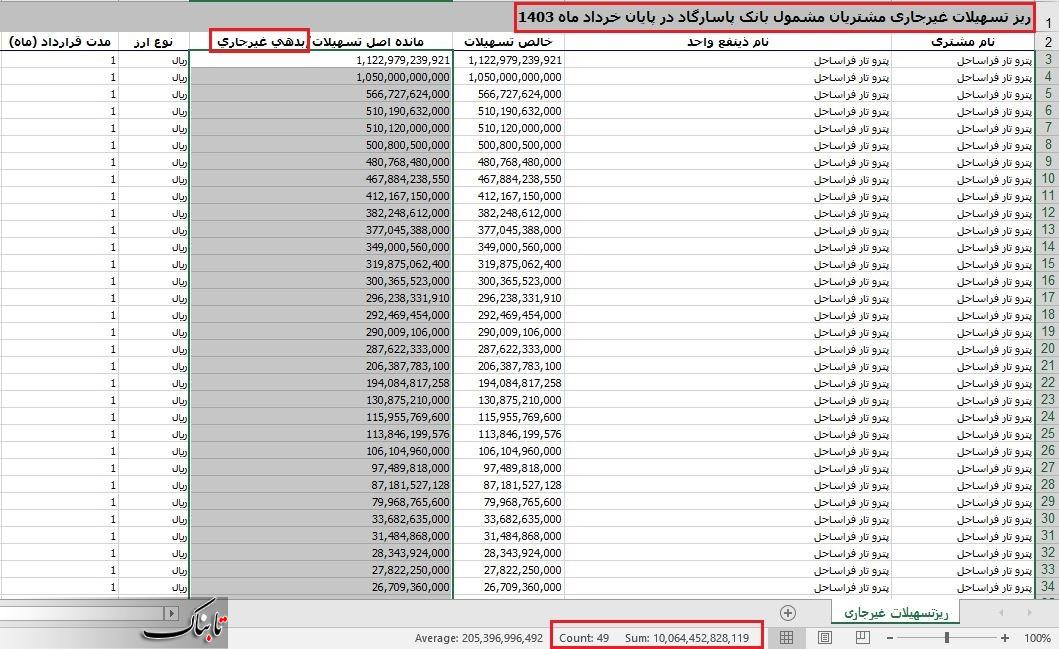The image size is (1059, 649).
Task: Select the ریال currency cell in row 12
Action: coord(153,213)
